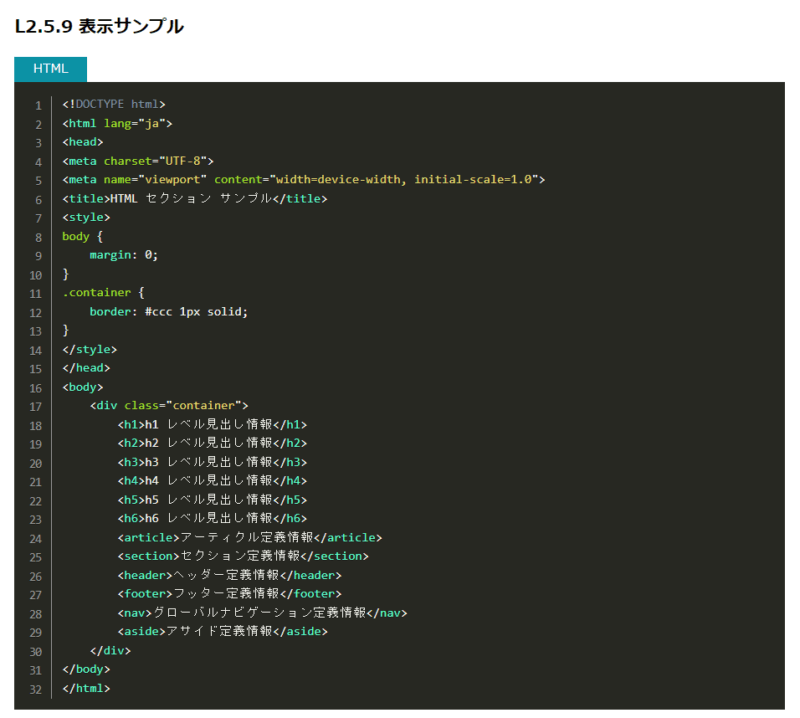Click the article アーティクル定義情報 line
Image resolution: width=800 pixels, height=718 pixels.
point(249,538)
